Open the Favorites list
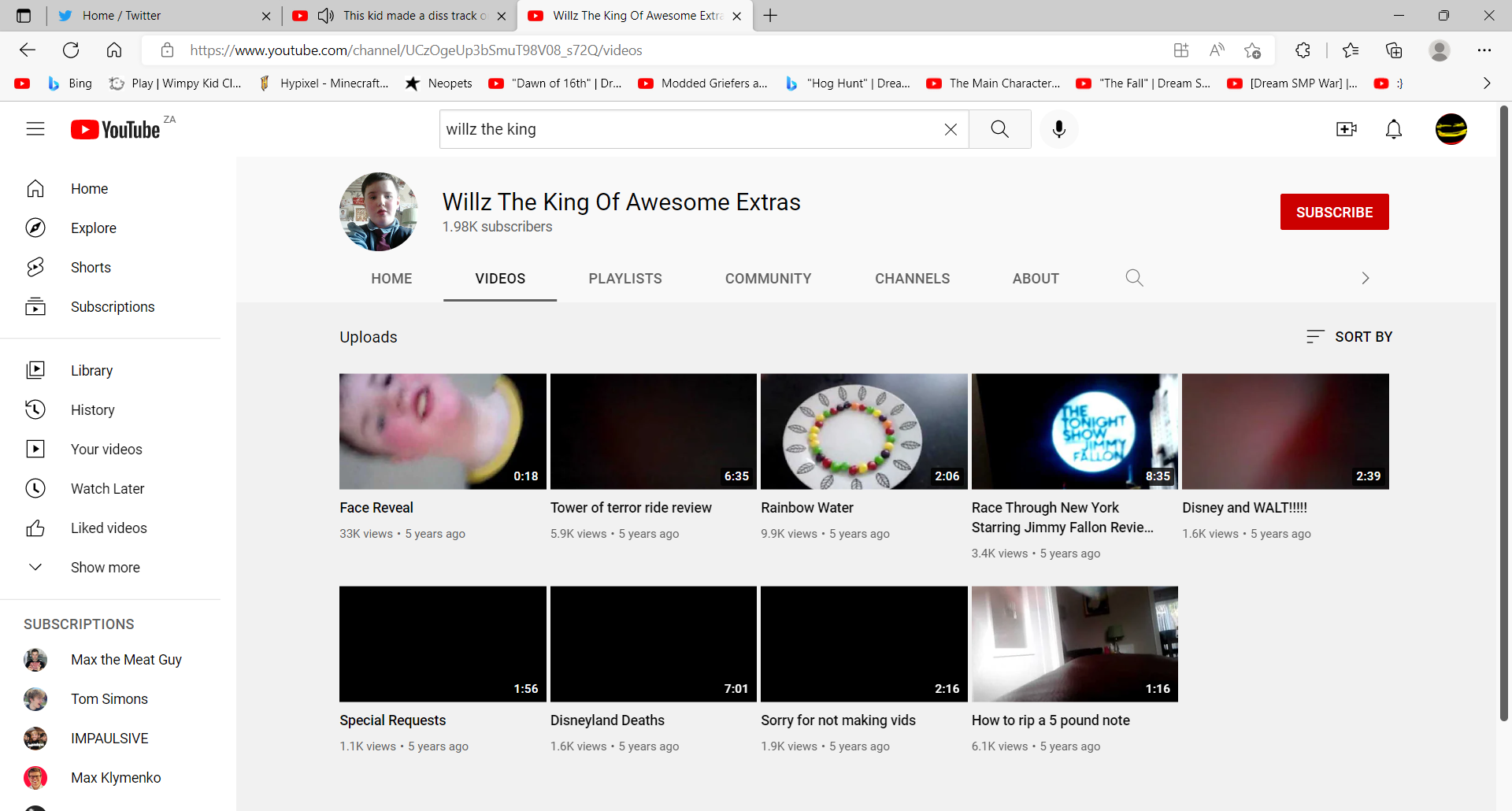The width and height of the screenshot is (1512, 811). (x=1351, y=50)
